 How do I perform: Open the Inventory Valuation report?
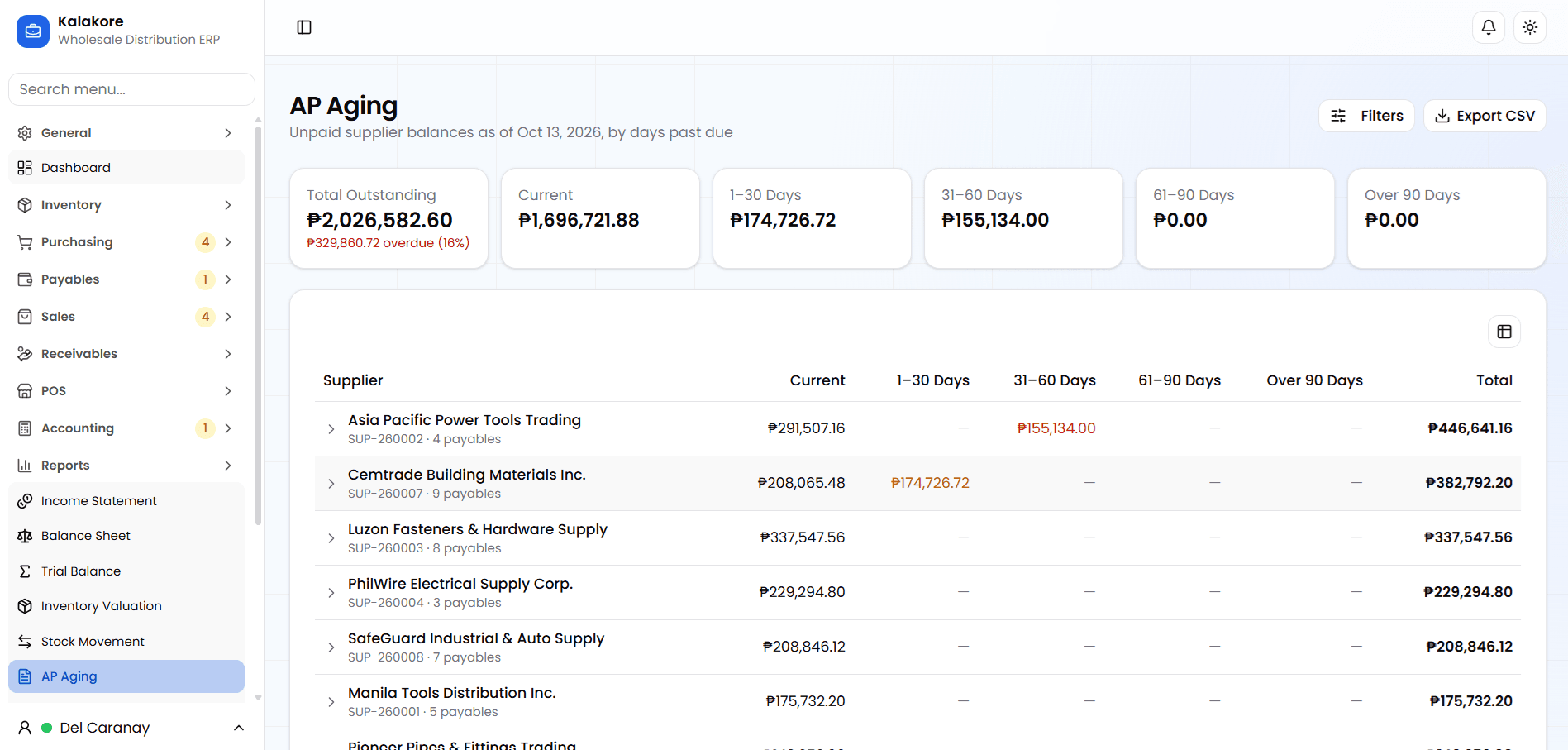tap(126, 606)
